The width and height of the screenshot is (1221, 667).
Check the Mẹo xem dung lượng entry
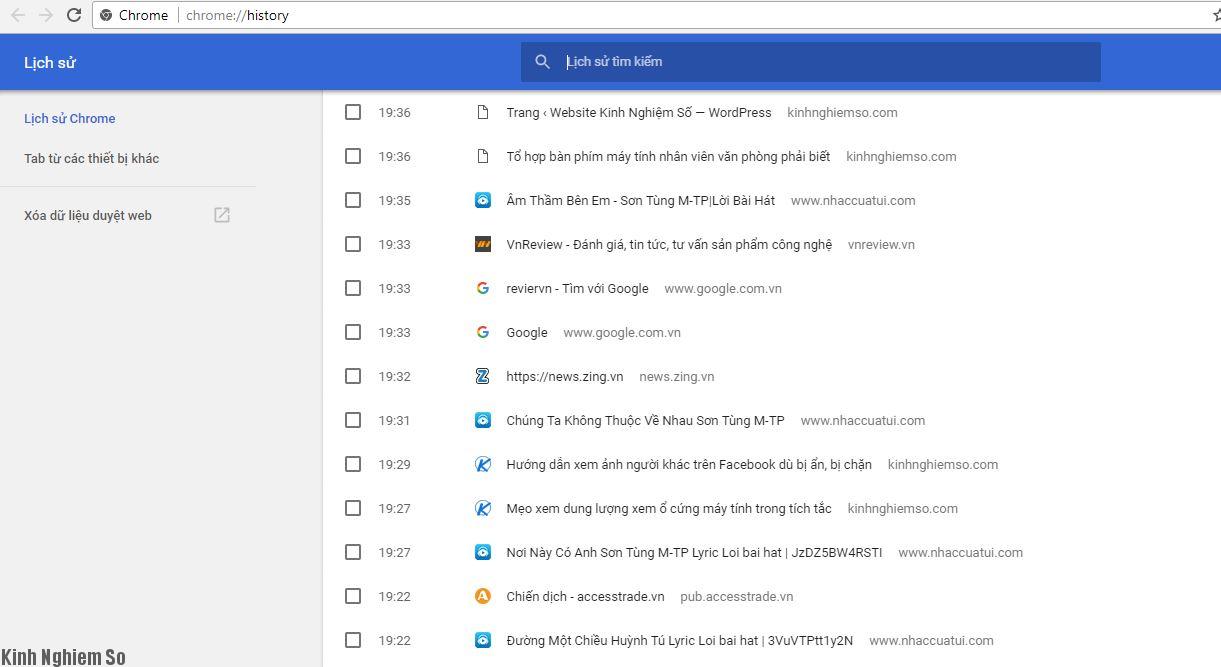[353, 508]
